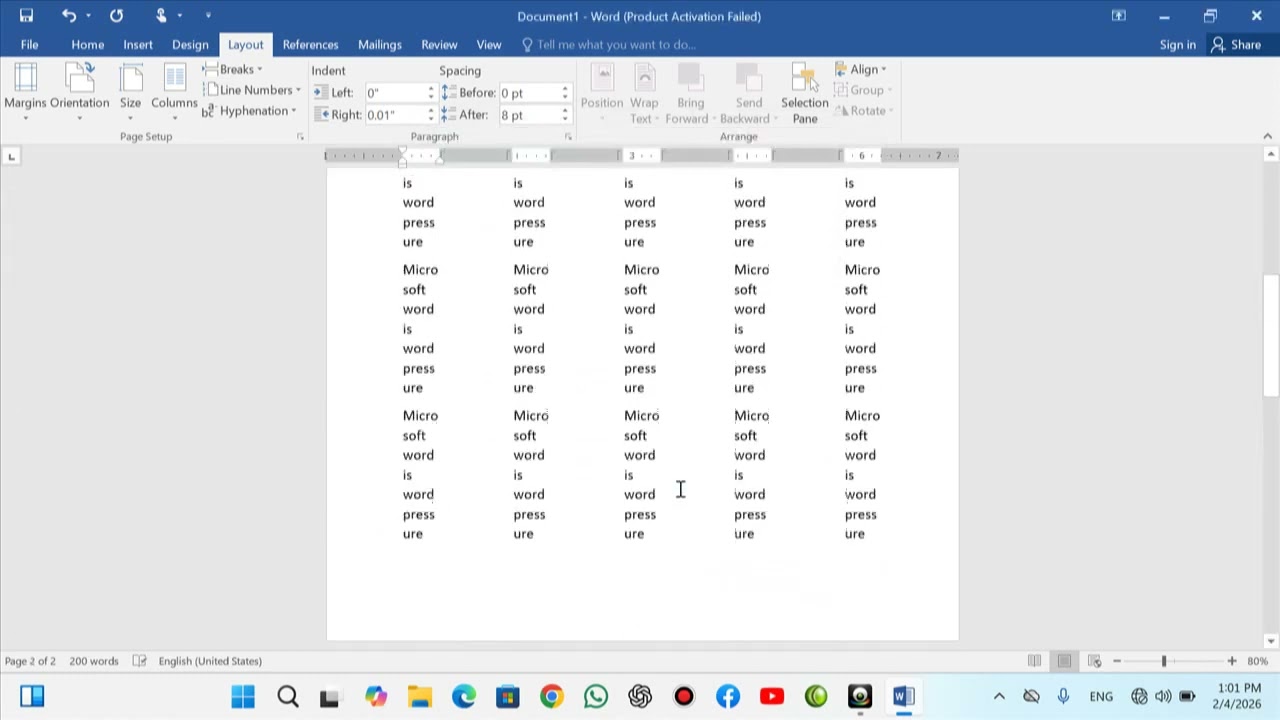Open the Margins menu
This screenshot has height=720, width=1280.
click(x=25, y=91)
